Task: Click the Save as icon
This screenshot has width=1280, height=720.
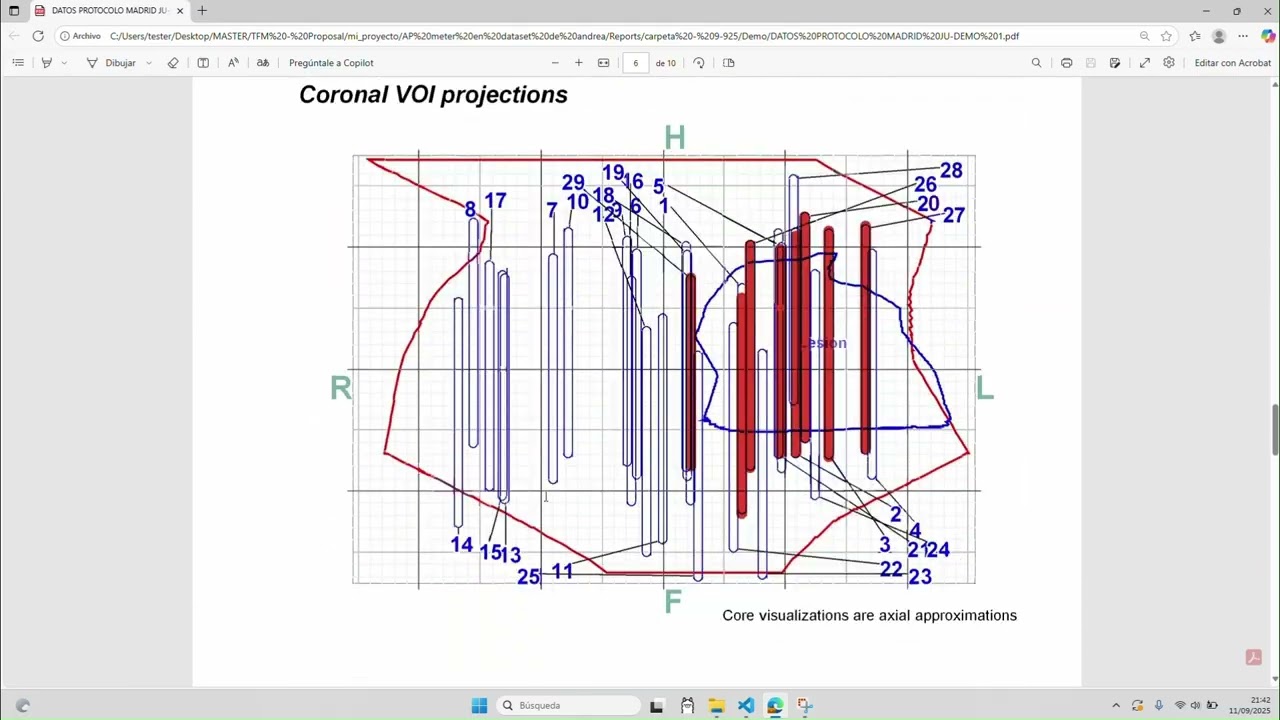Action: click(1115, 62)
